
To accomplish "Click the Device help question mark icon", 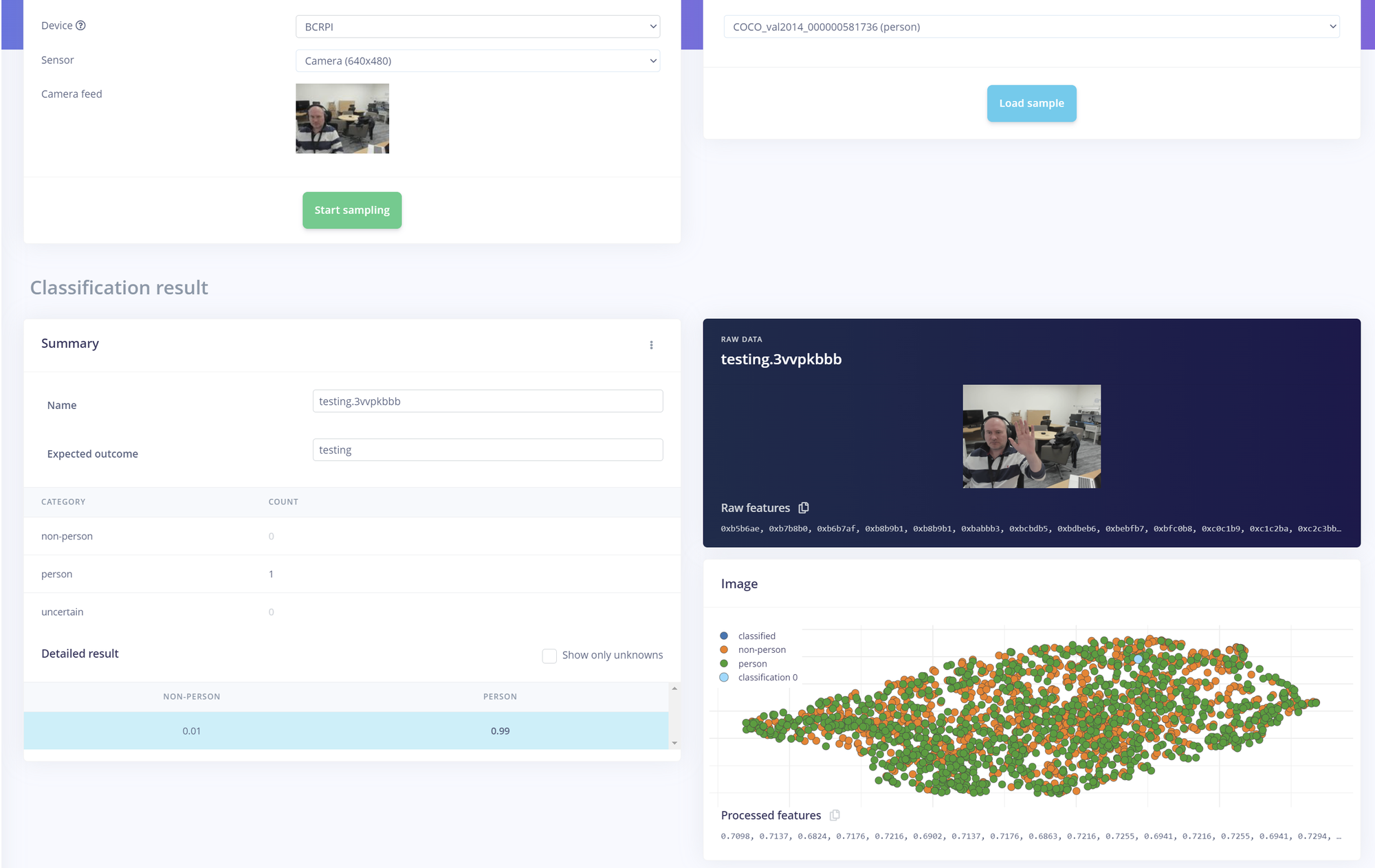I will pos(80,25).
